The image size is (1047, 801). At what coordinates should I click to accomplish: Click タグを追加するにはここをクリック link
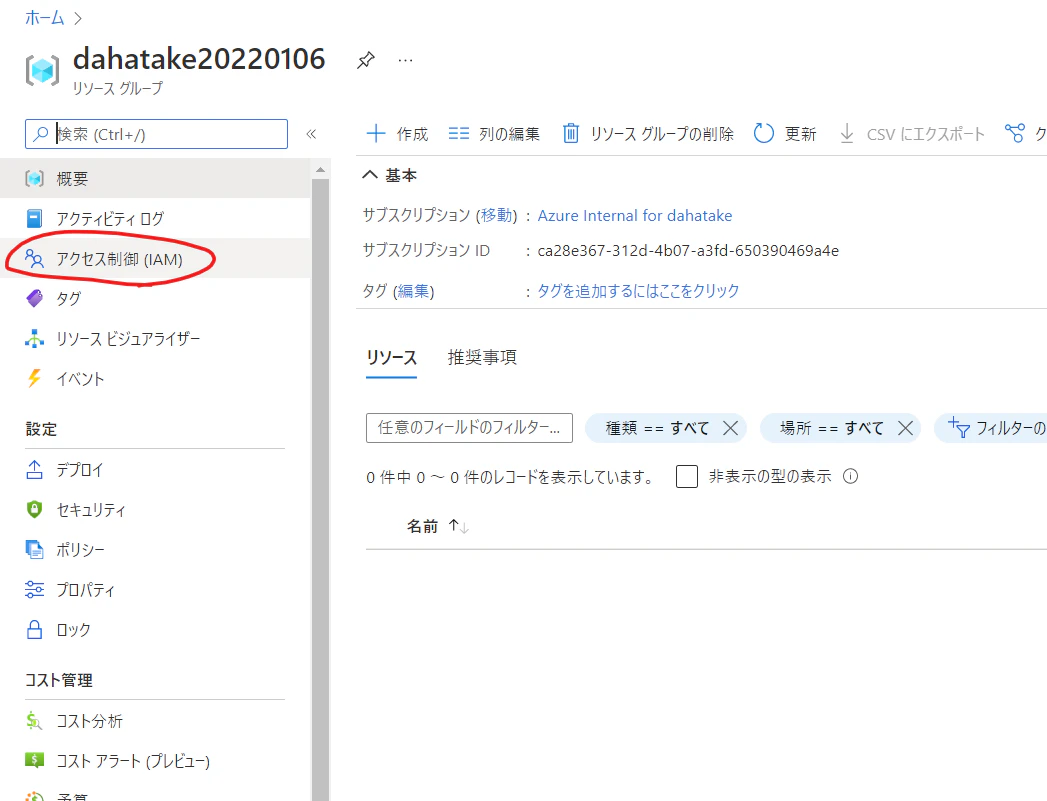point(638,291)
